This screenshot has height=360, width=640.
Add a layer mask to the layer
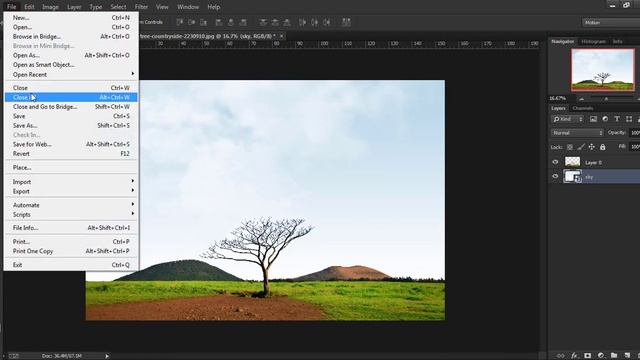587,356
